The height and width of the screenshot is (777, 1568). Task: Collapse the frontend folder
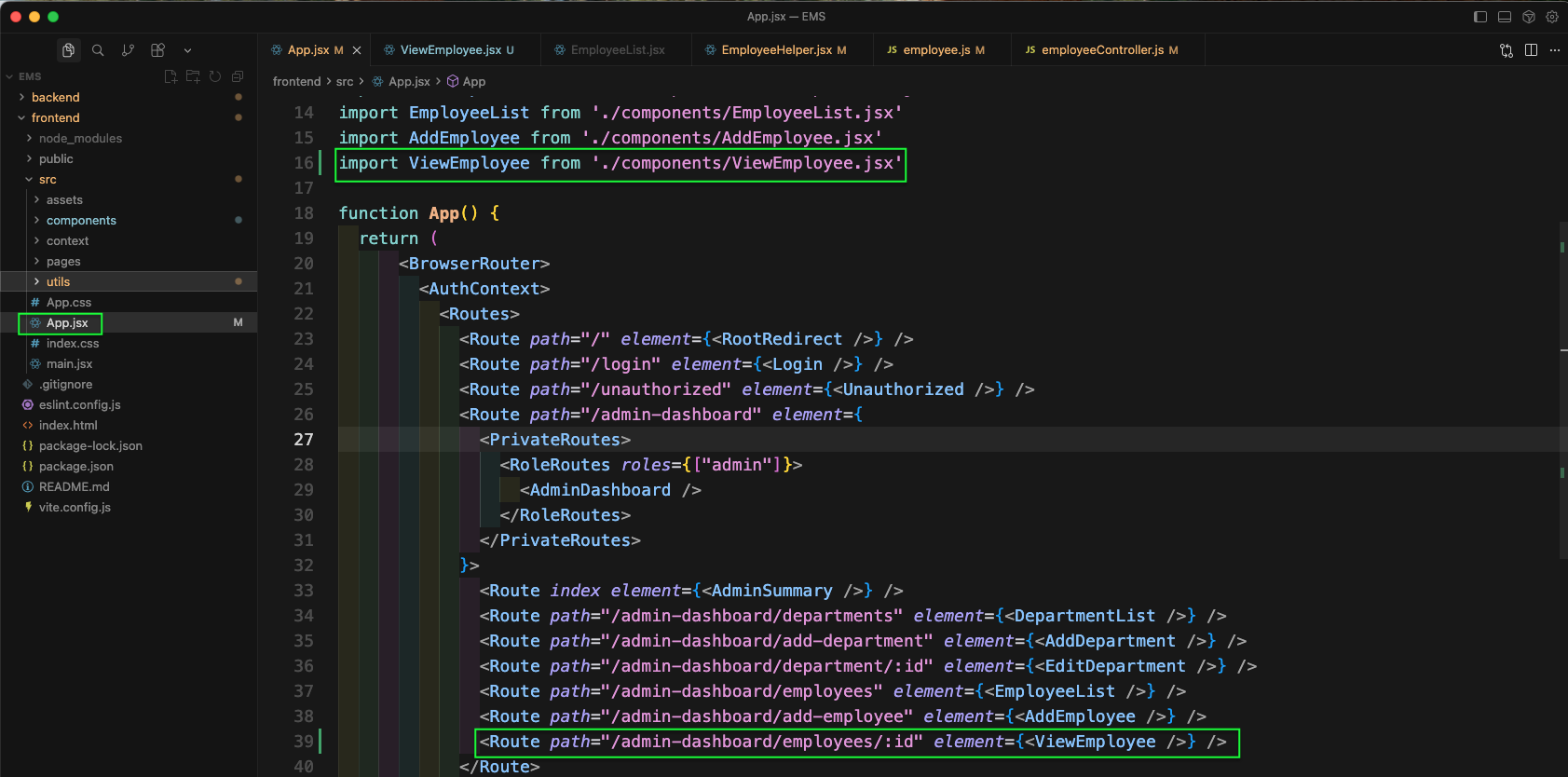click(x=129, y=117)
